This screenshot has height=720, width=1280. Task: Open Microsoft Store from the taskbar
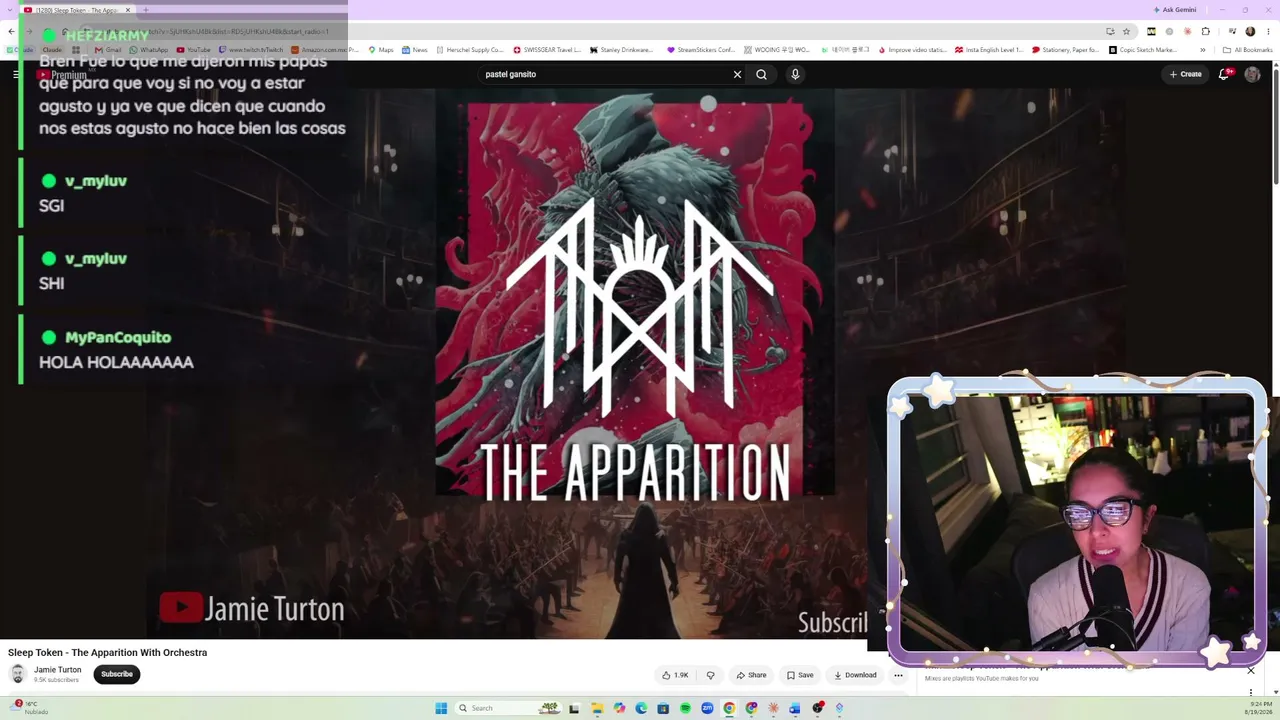663,708
